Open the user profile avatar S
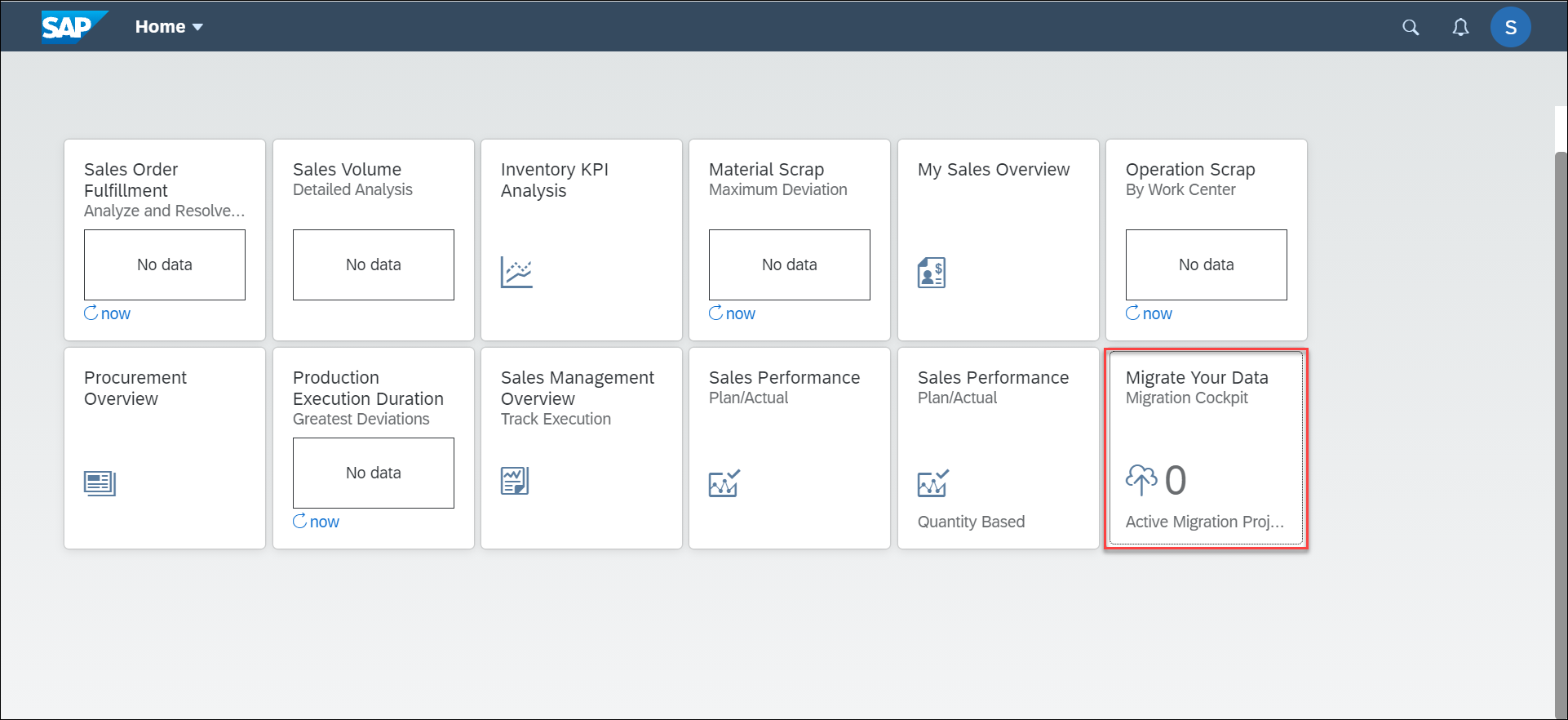 1510,27
